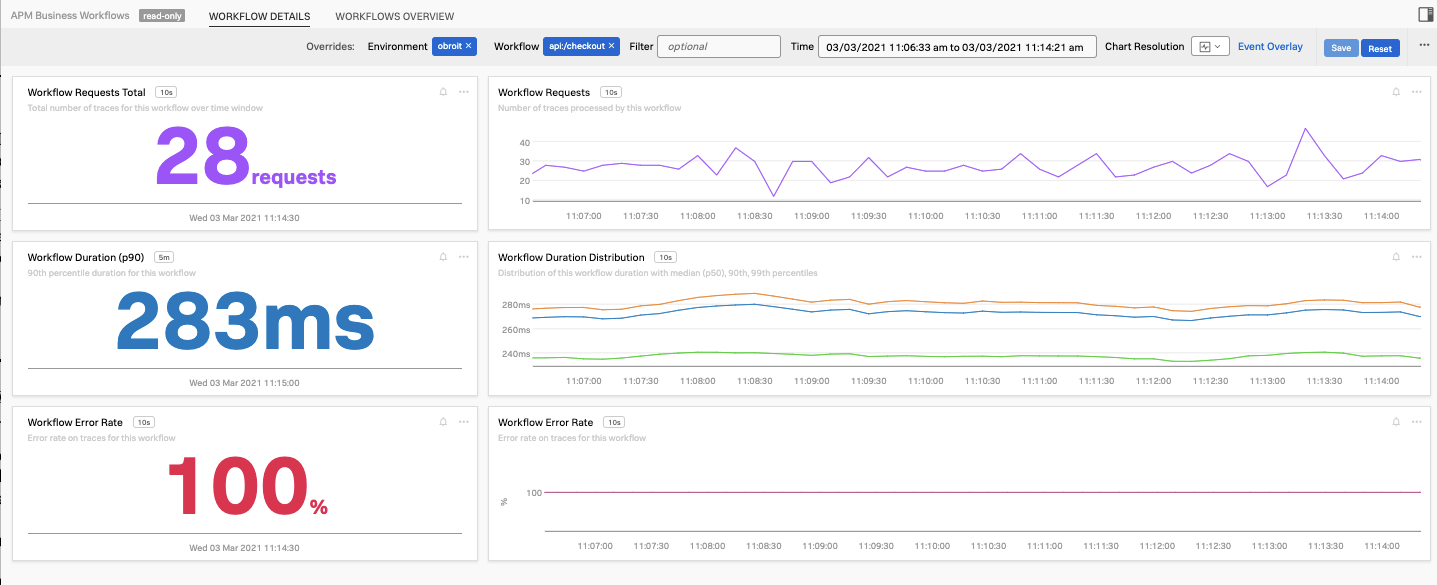
Task: Click the optional Filter input field
Action: (x=718, y=46)
